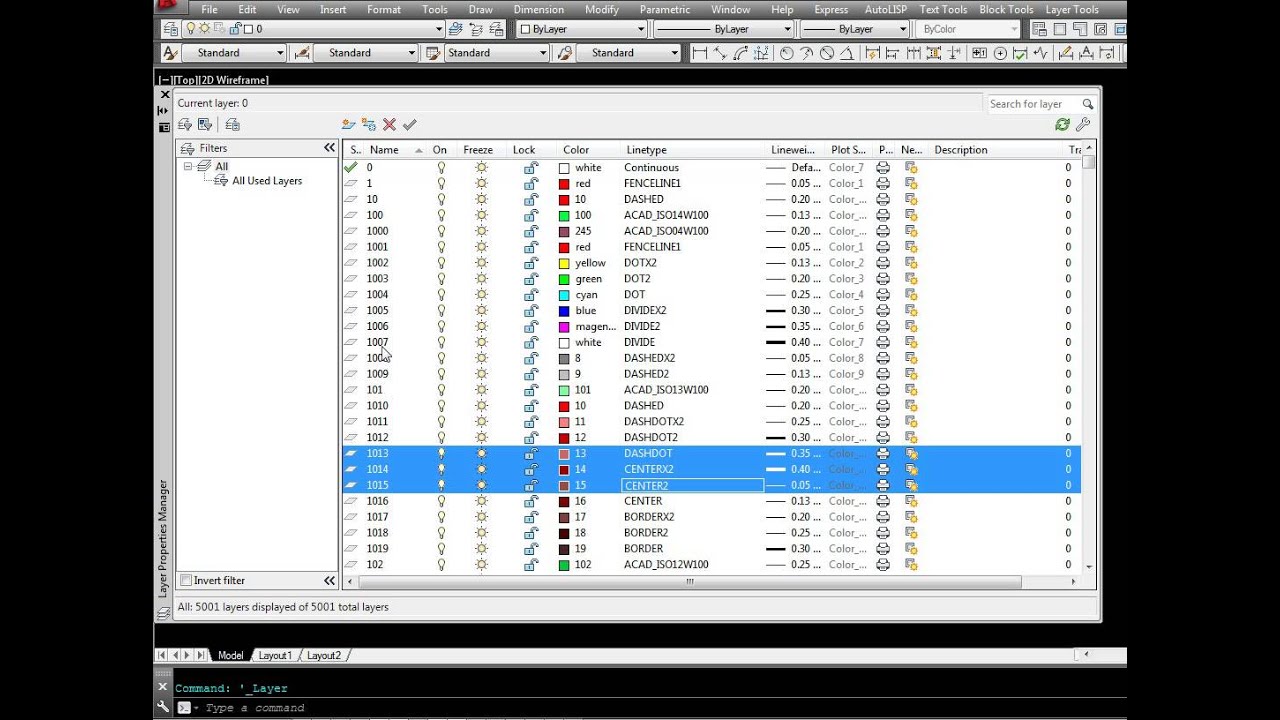Select the Jogged Linear dimension tool
The height and width of the screenshot is (720, 1280).
click(1040, 53)
